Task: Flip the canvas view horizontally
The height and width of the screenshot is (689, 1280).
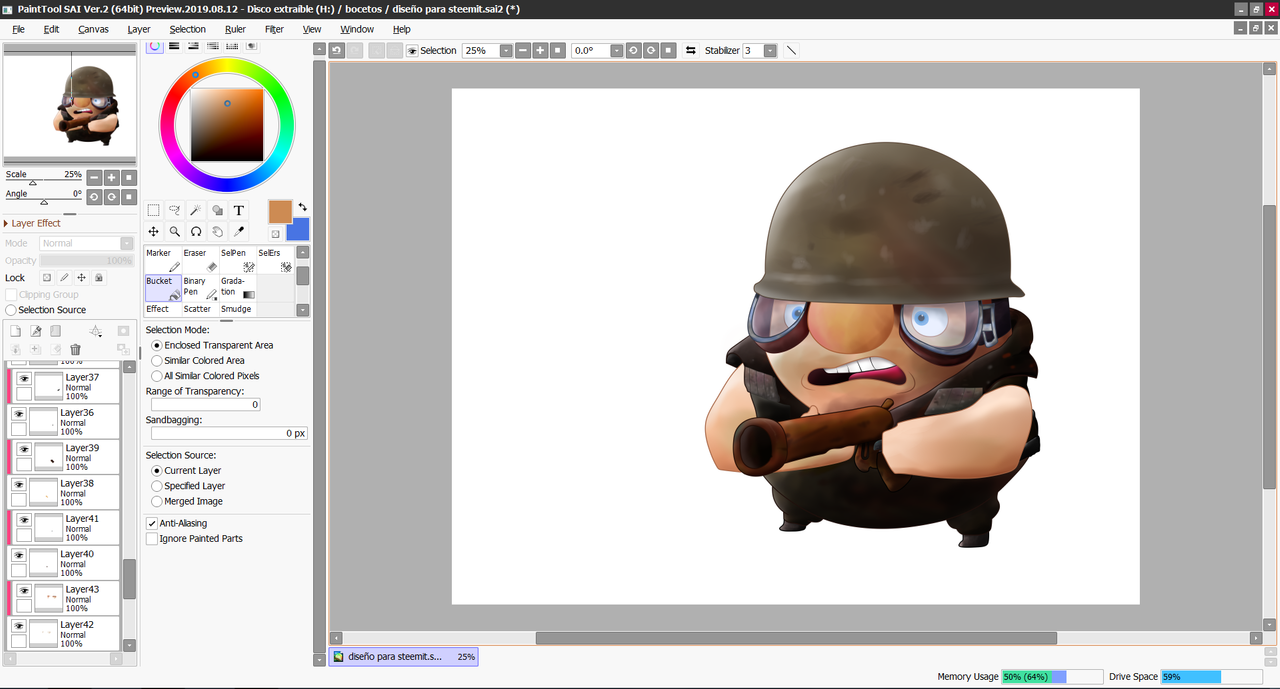Action: tap(690, 50)
